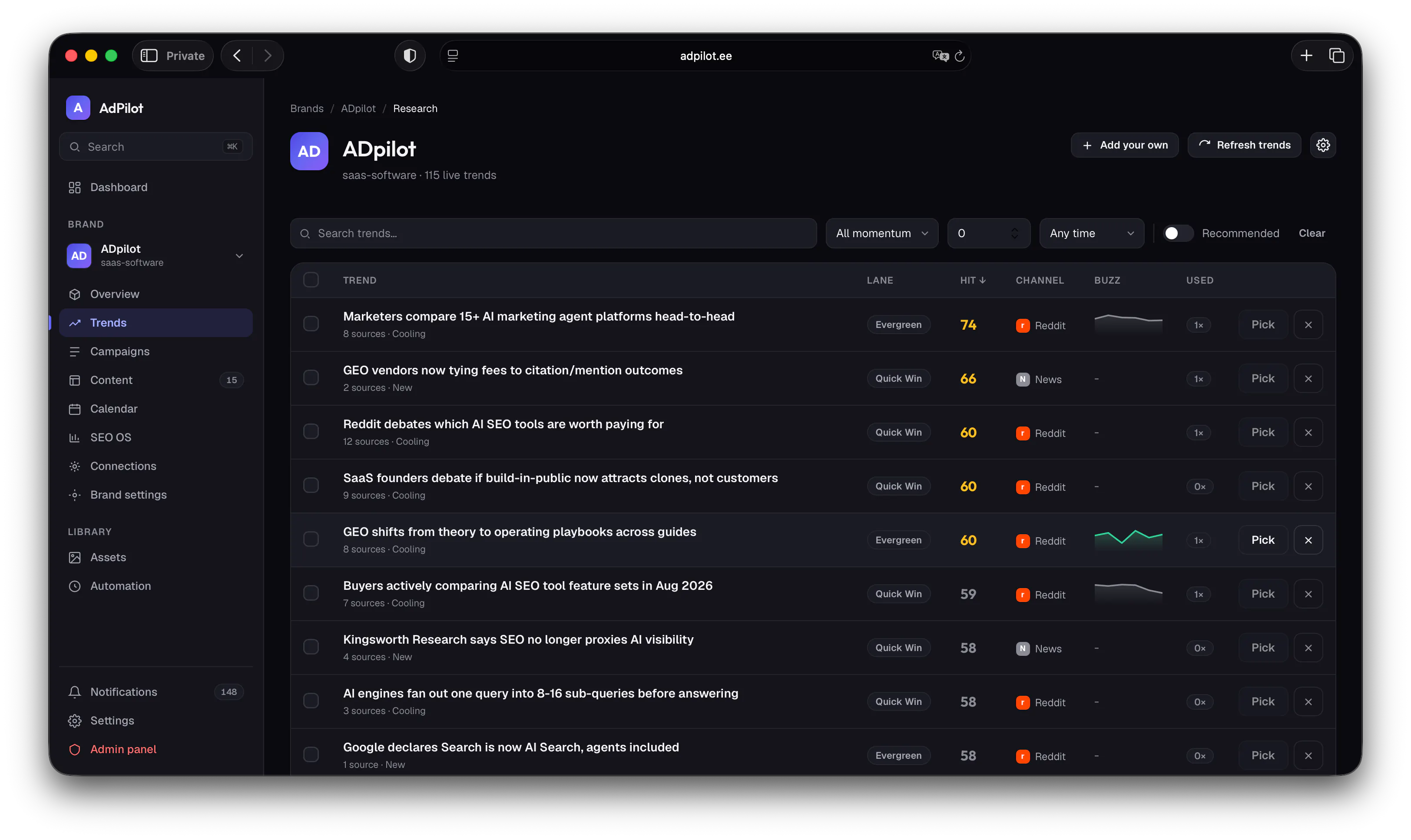
Task: Go back with the browser back arrow
Action: (237, 56)
